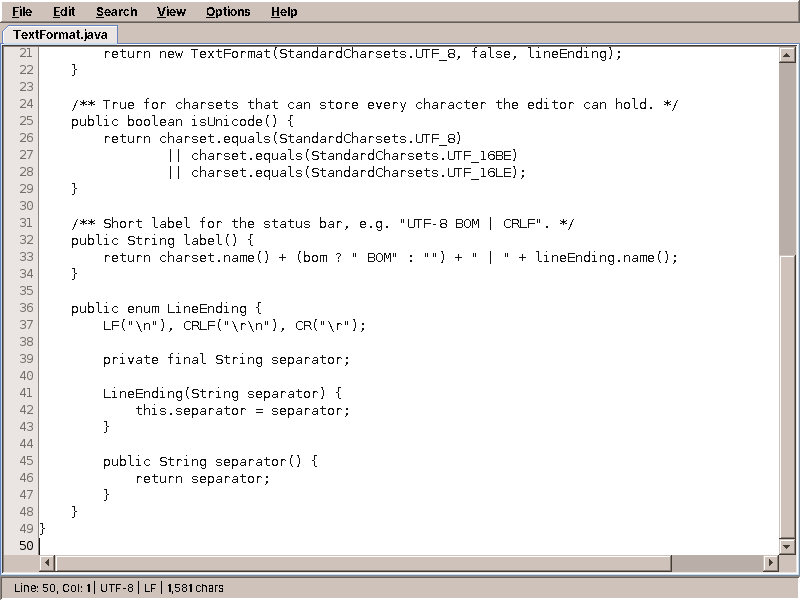Click 'private final String separator;' line
Viewport: 800px width, 600px height.
[226, 359]
